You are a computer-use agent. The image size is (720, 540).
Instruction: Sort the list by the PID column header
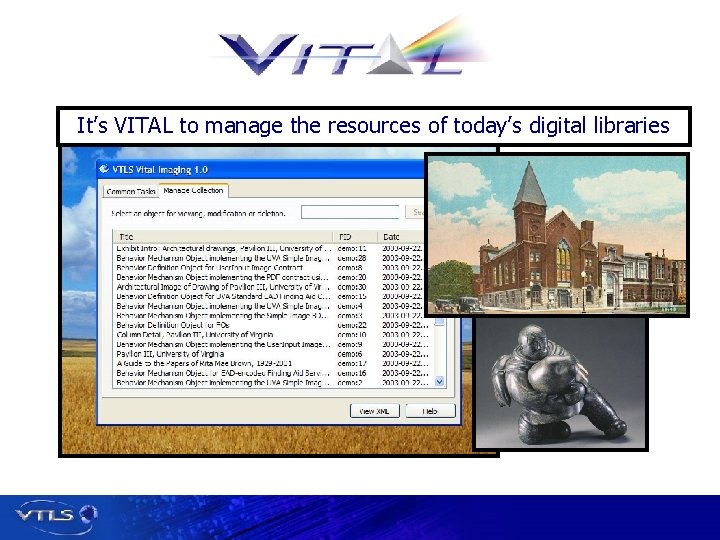(x=355, y=237)
